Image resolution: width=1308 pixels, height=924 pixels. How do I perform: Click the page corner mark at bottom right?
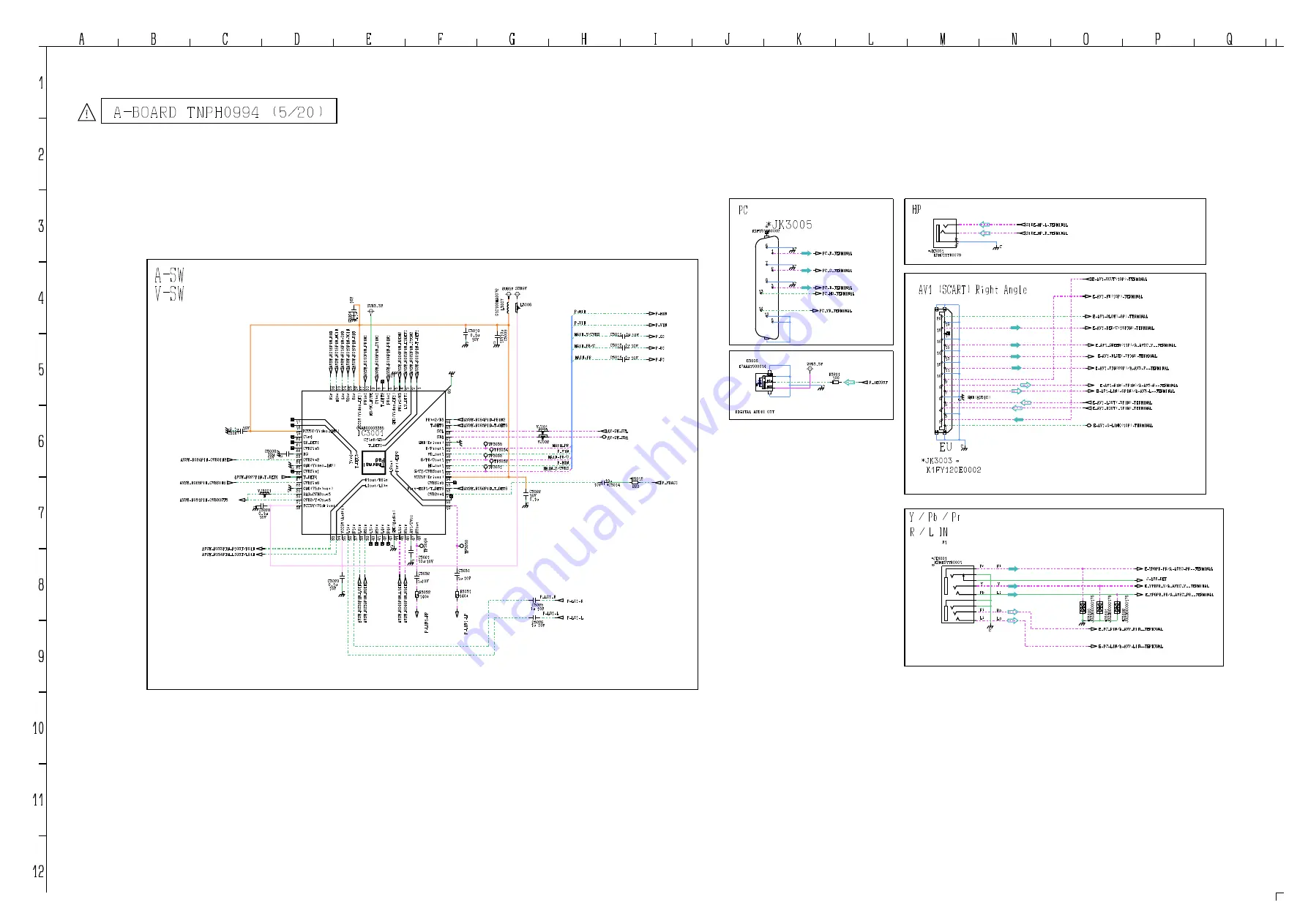1279,896
